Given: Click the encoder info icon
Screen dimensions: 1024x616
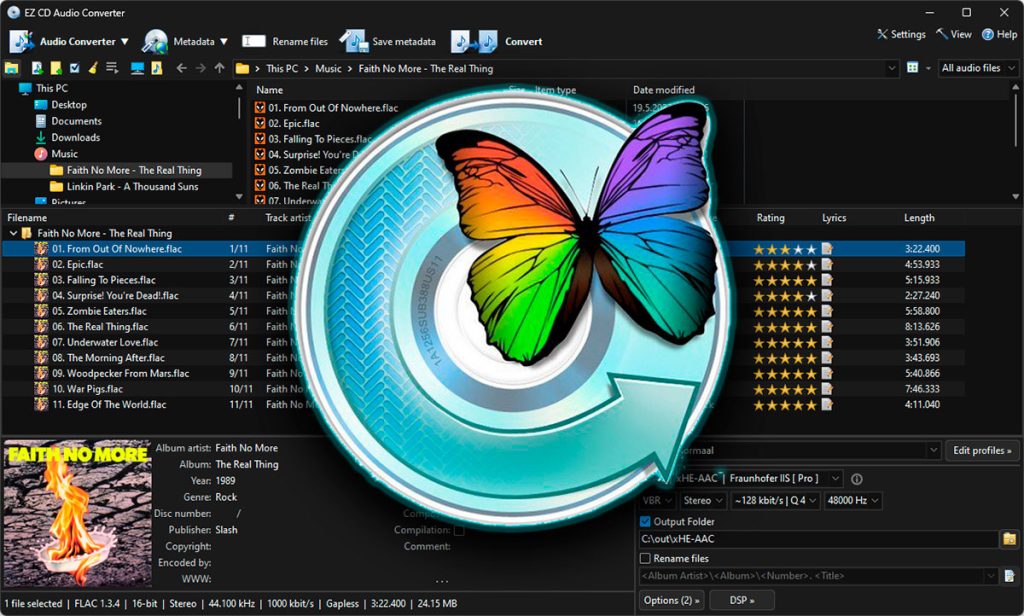Looking at the screenshot, I should 857,479.
